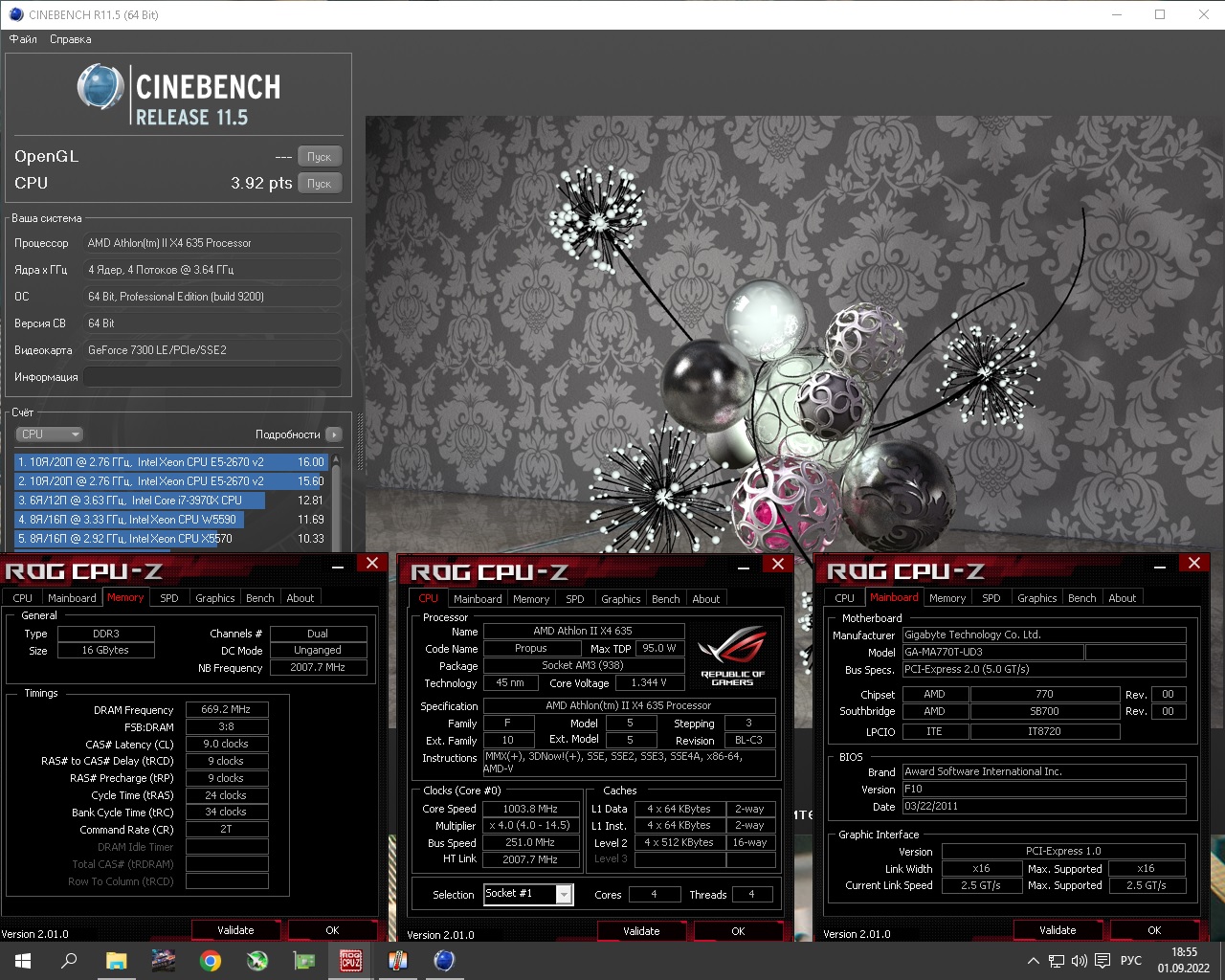The image size is (1225, 980).
Task: Minimize the middle CPU-Z window
Action: (x=744, y=567)
